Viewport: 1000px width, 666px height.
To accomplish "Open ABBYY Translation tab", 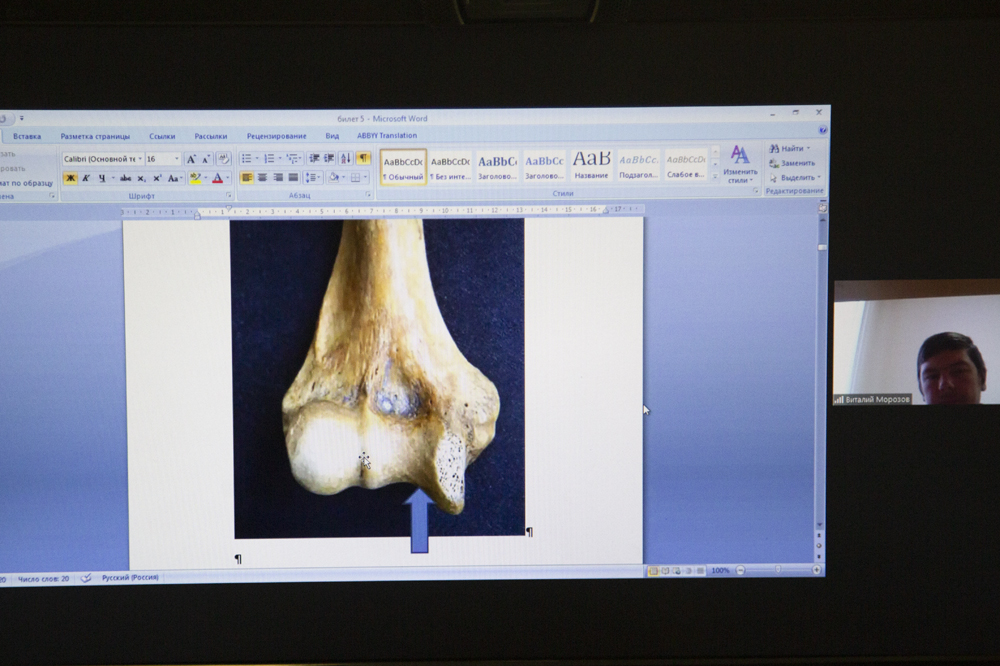I will [386, 136].
